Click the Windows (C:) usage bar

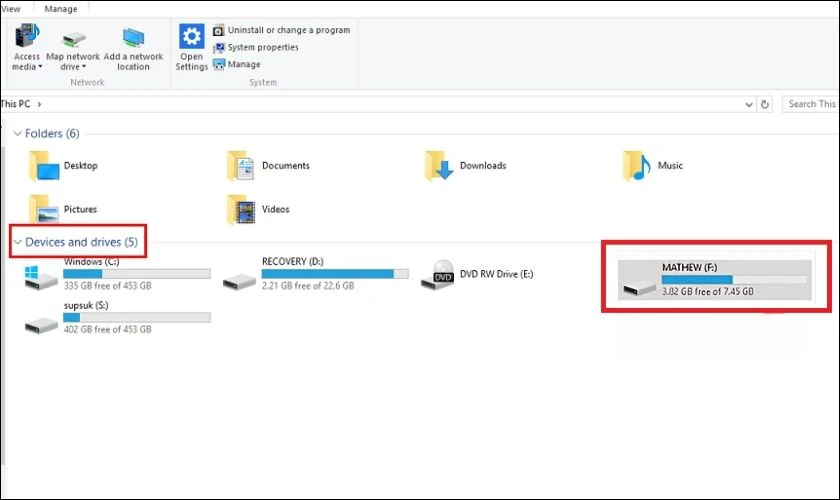[137, 274]
